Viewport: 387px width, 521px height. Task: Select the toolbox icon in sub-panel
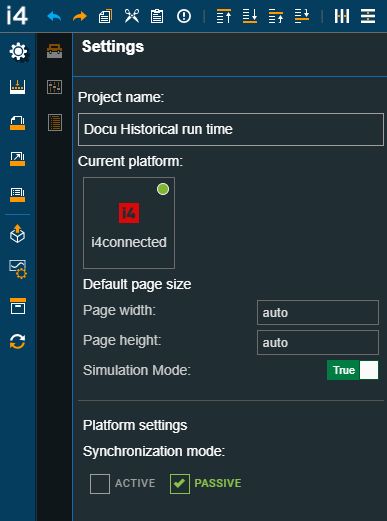click(x=54, y=51)
